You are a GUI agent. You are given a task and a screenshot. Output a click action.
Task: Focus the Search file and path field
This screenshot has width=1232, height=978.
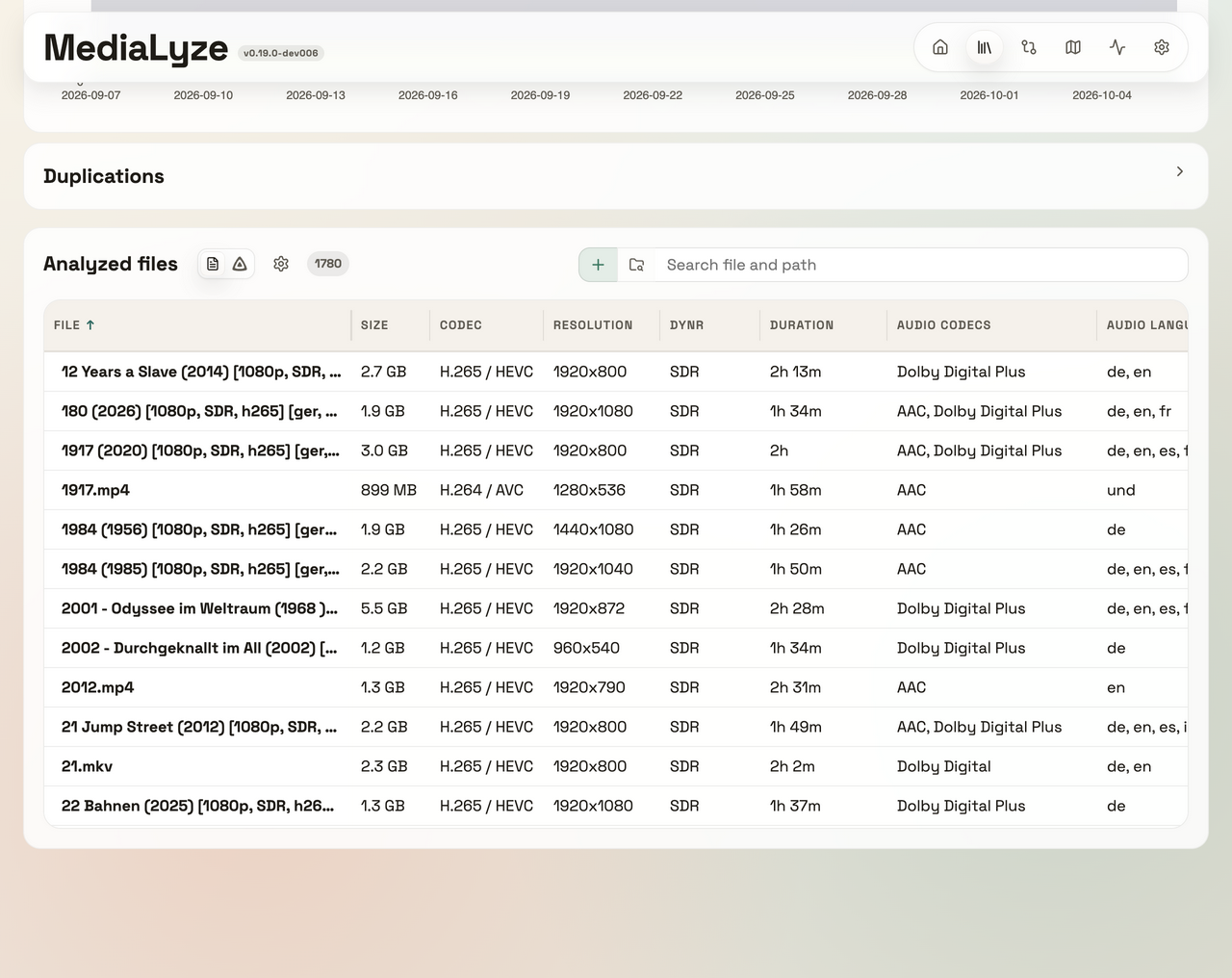click(921, 265)
